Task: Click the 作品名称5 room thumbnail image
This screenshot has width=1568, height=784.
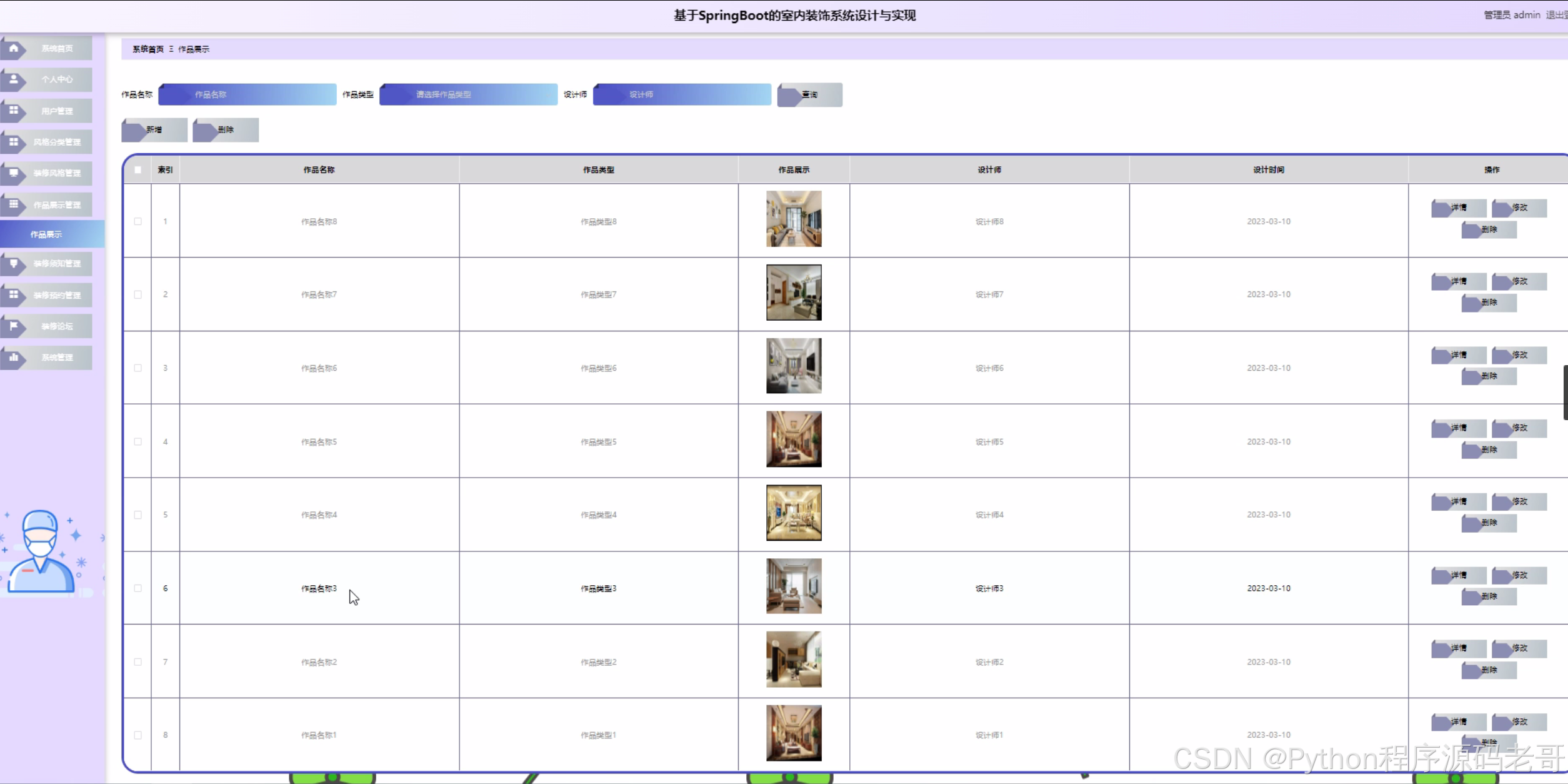Action: (794, 439)
